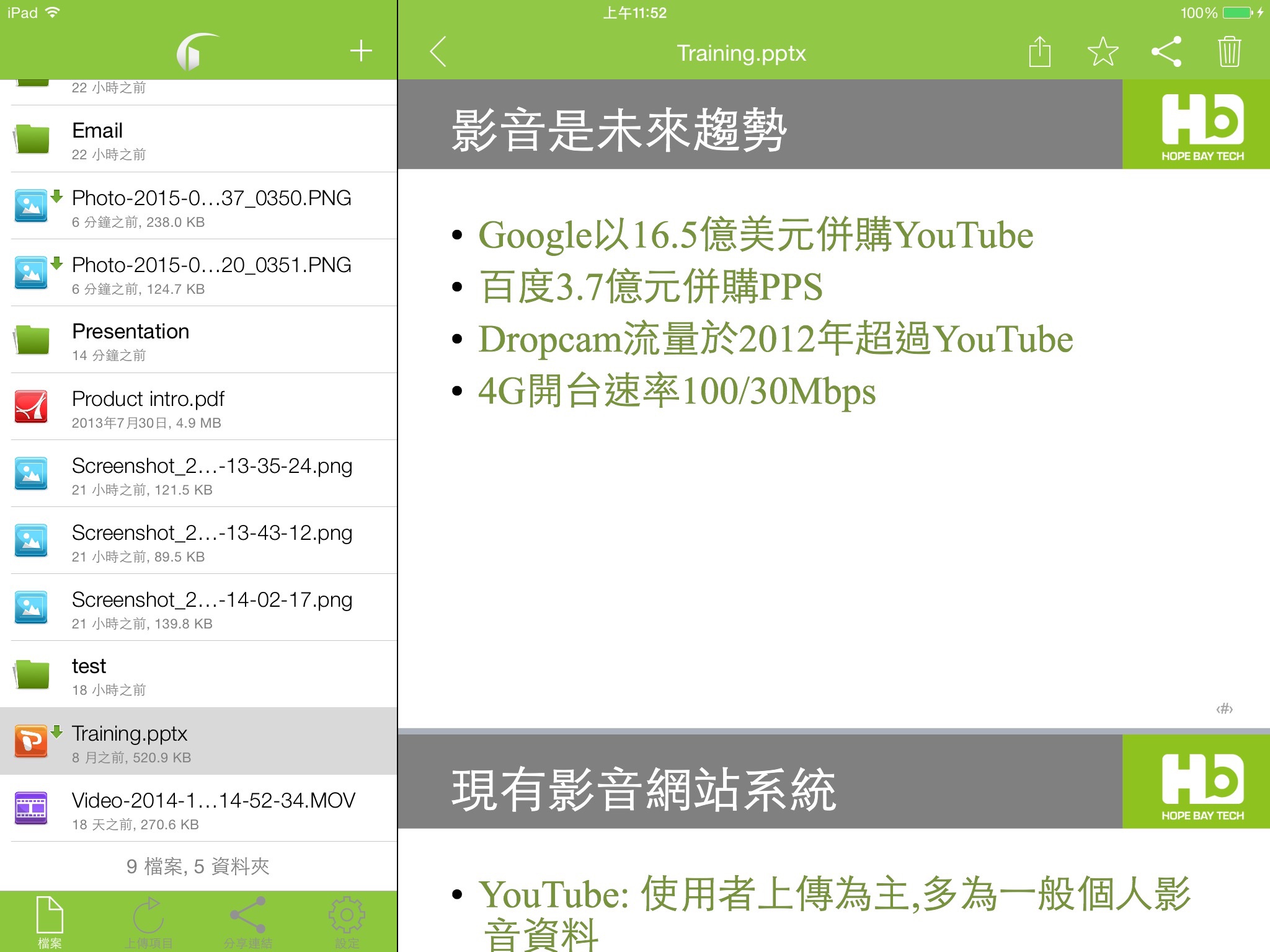Select the Training.pptx row
Screen dimensions: 1270x952
198,741
